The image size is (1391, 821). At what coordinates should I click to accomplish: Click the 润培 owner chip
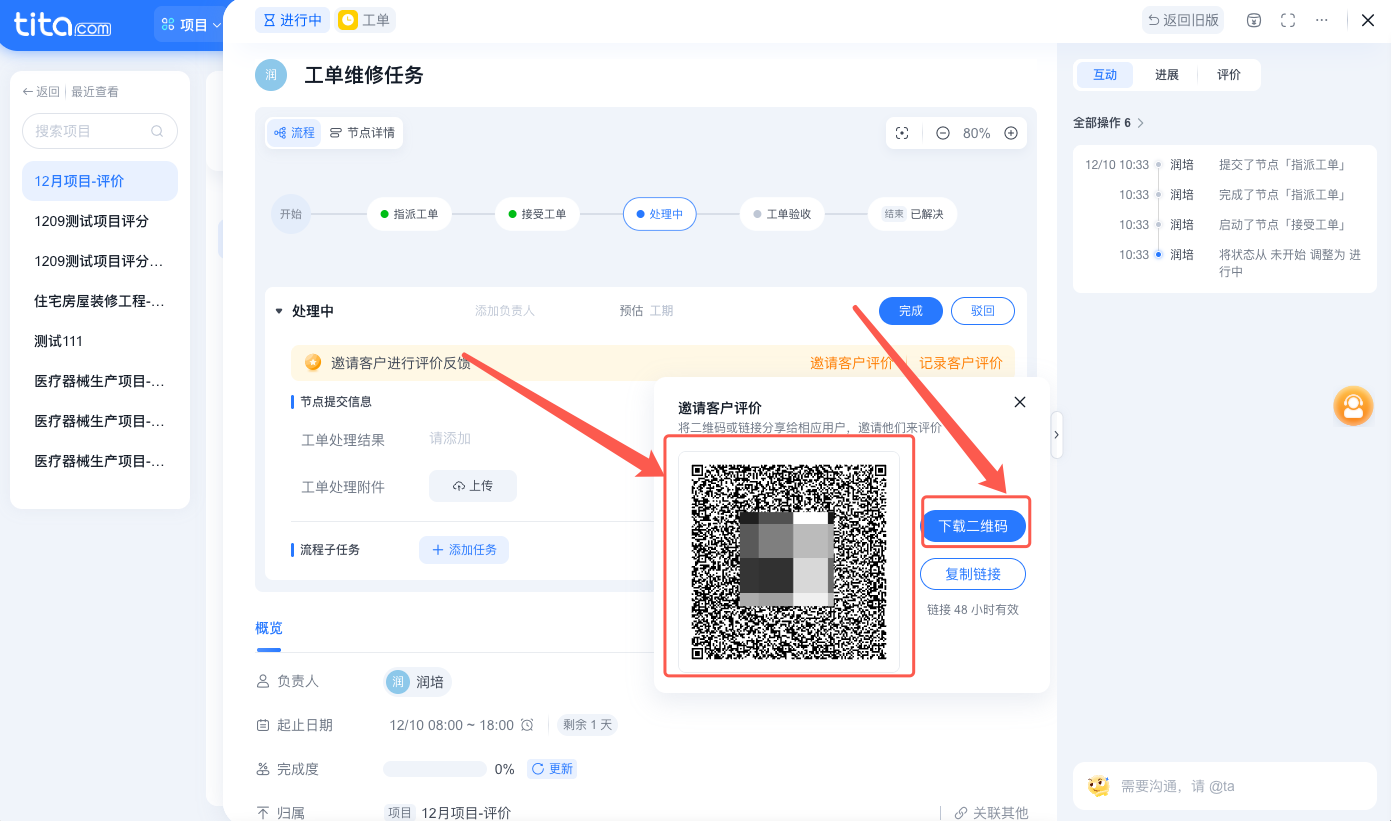(x=418, y=682)
